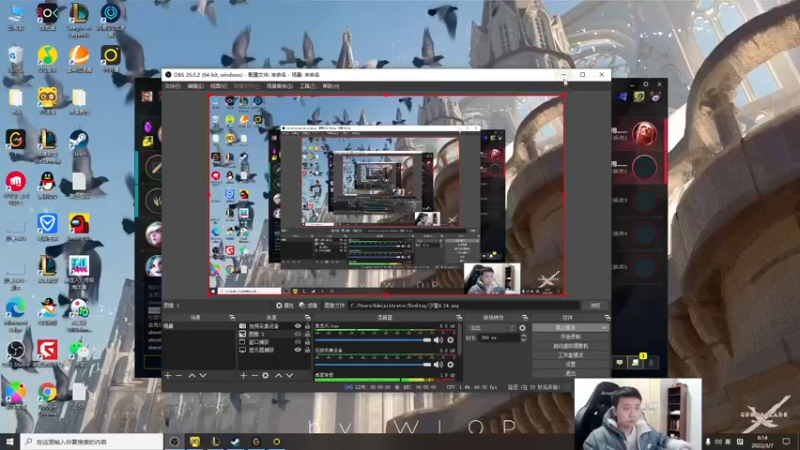
Task: Open the Tools menu in OBS
Action: pos(308,86)
